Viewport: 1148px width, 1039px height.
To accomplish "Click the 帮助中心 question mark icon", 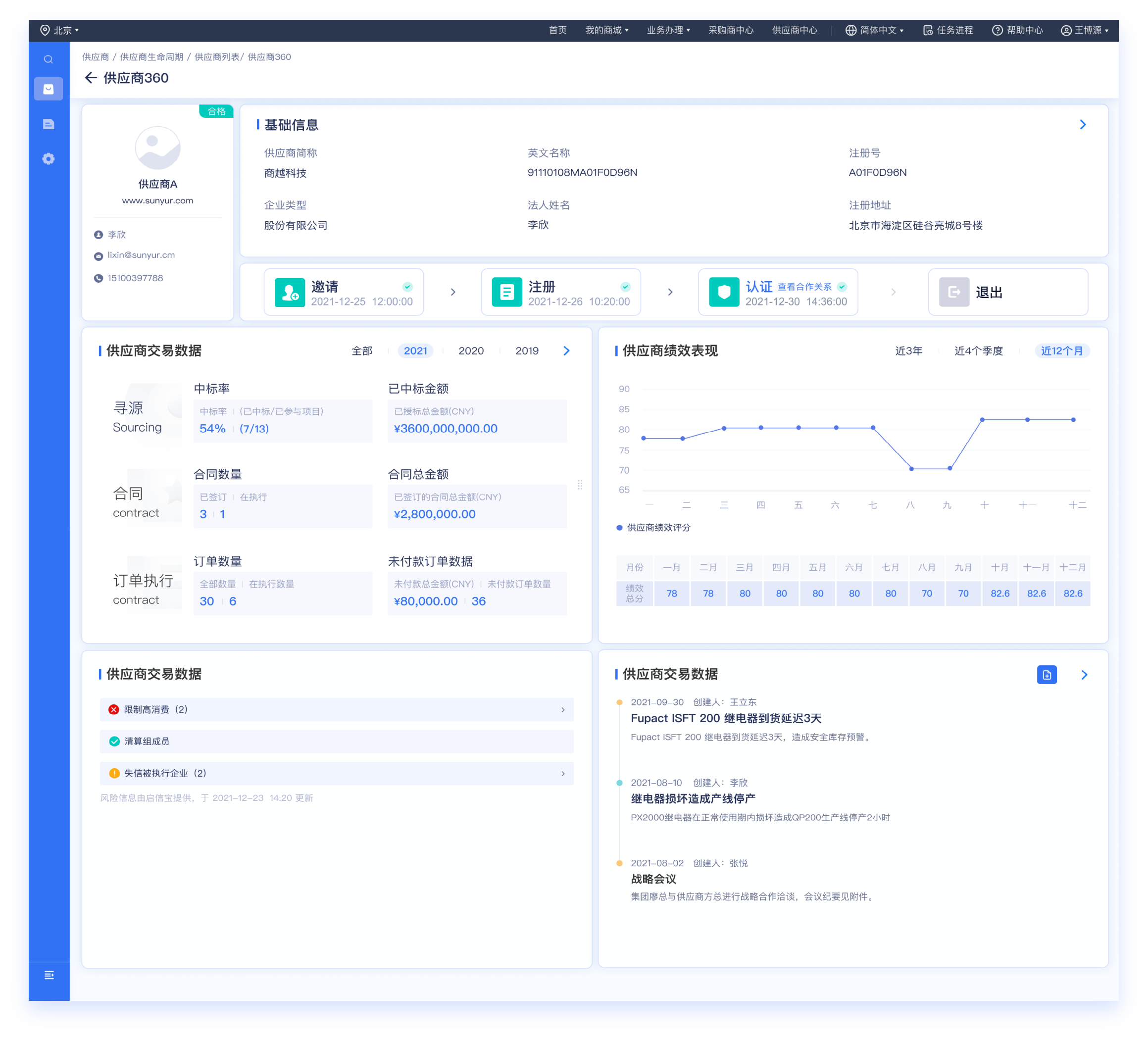I will tap(997, 30).
